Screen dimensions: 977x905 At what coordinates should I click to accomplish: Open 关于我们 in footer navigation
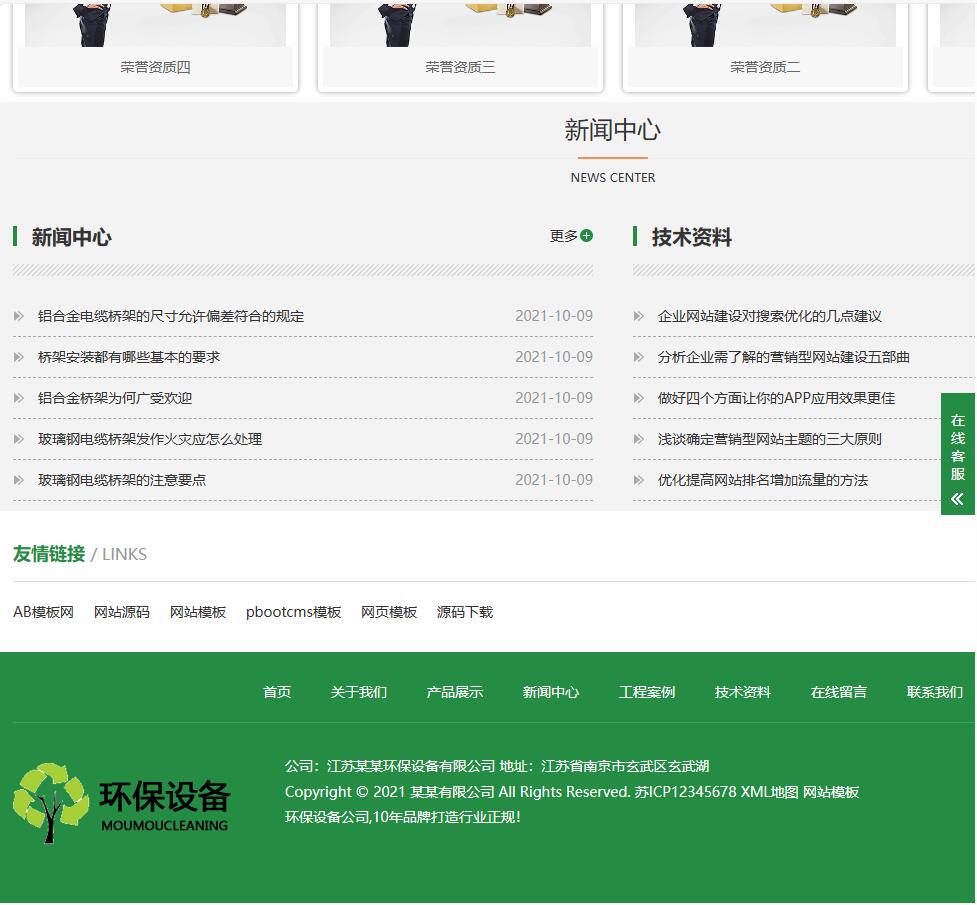[359, 692]
